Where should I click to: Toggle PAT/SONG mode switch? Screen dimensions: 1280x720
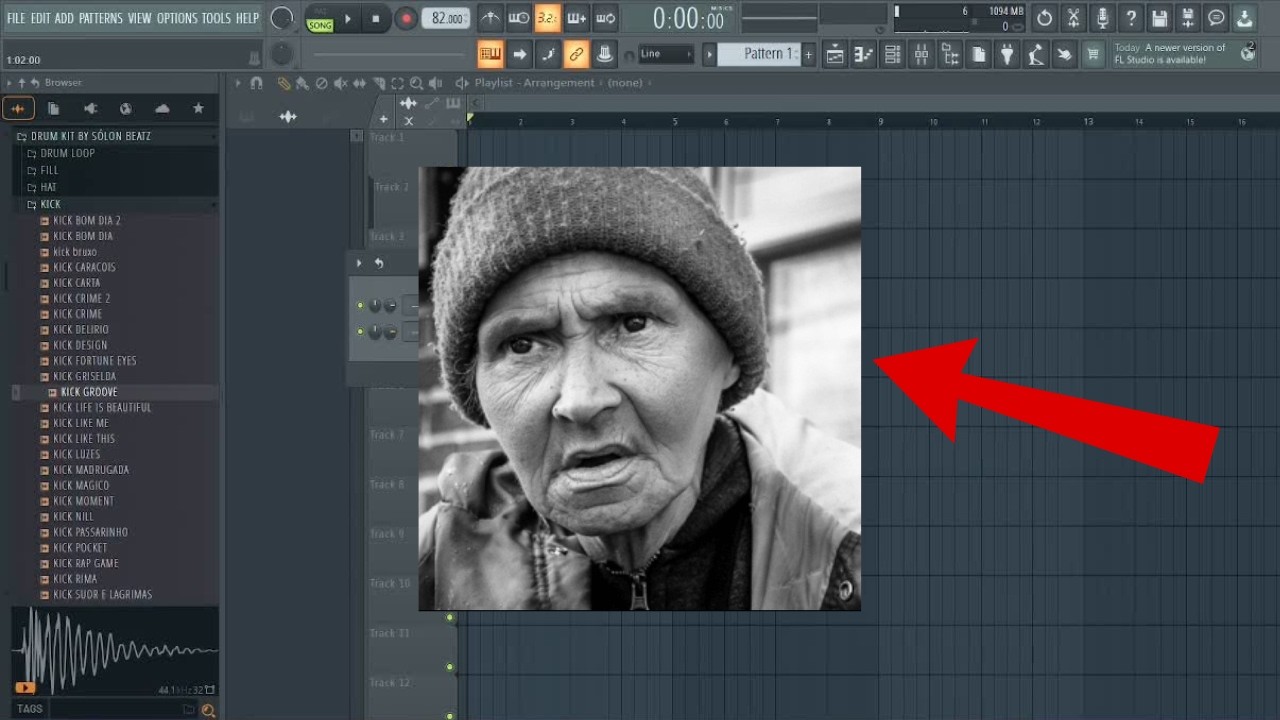pyautogui.click(x=320, y=19)
